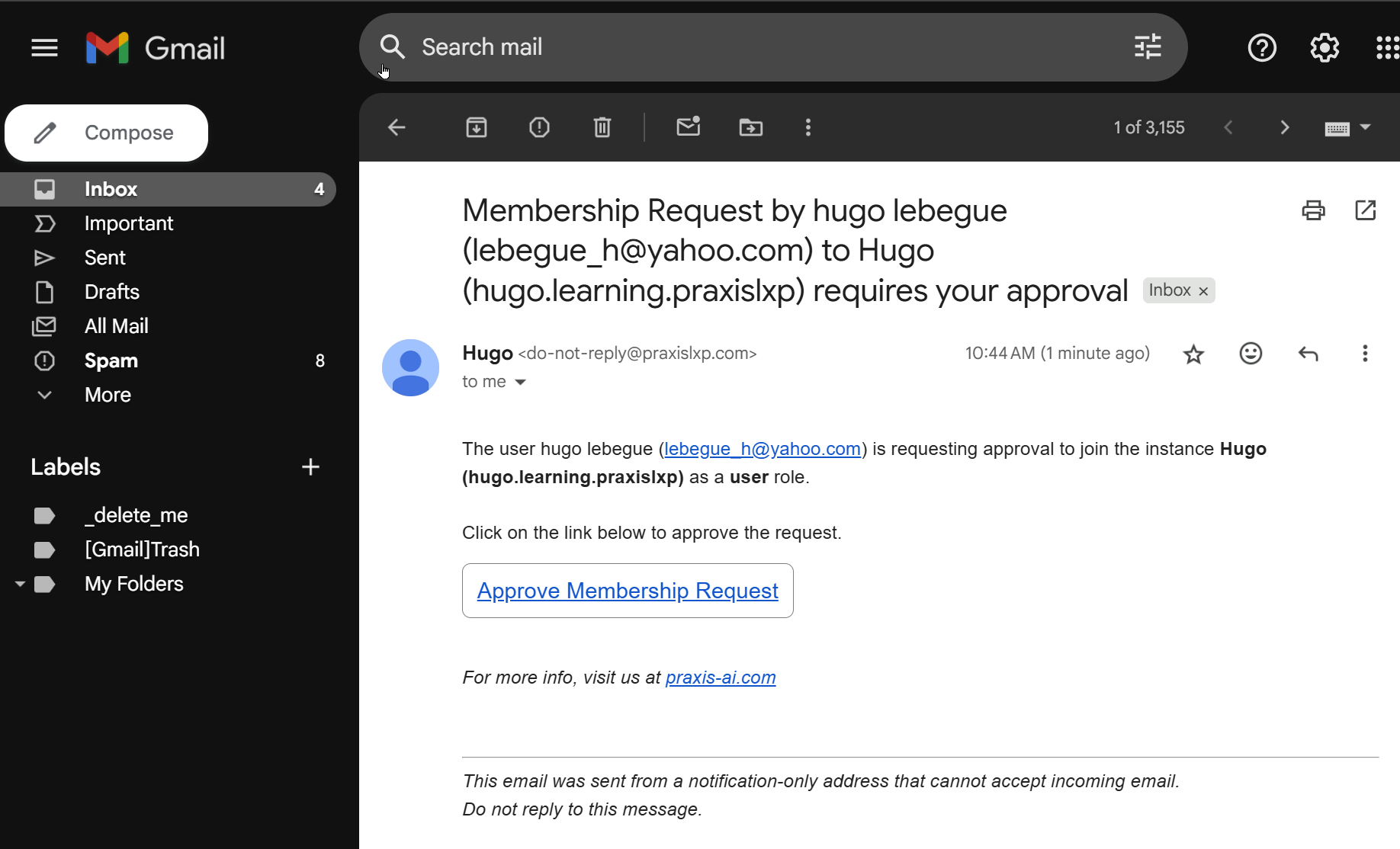The image size is (1400, 849).
Task: Reply to Hugo's email
Action: (1308, 353)
